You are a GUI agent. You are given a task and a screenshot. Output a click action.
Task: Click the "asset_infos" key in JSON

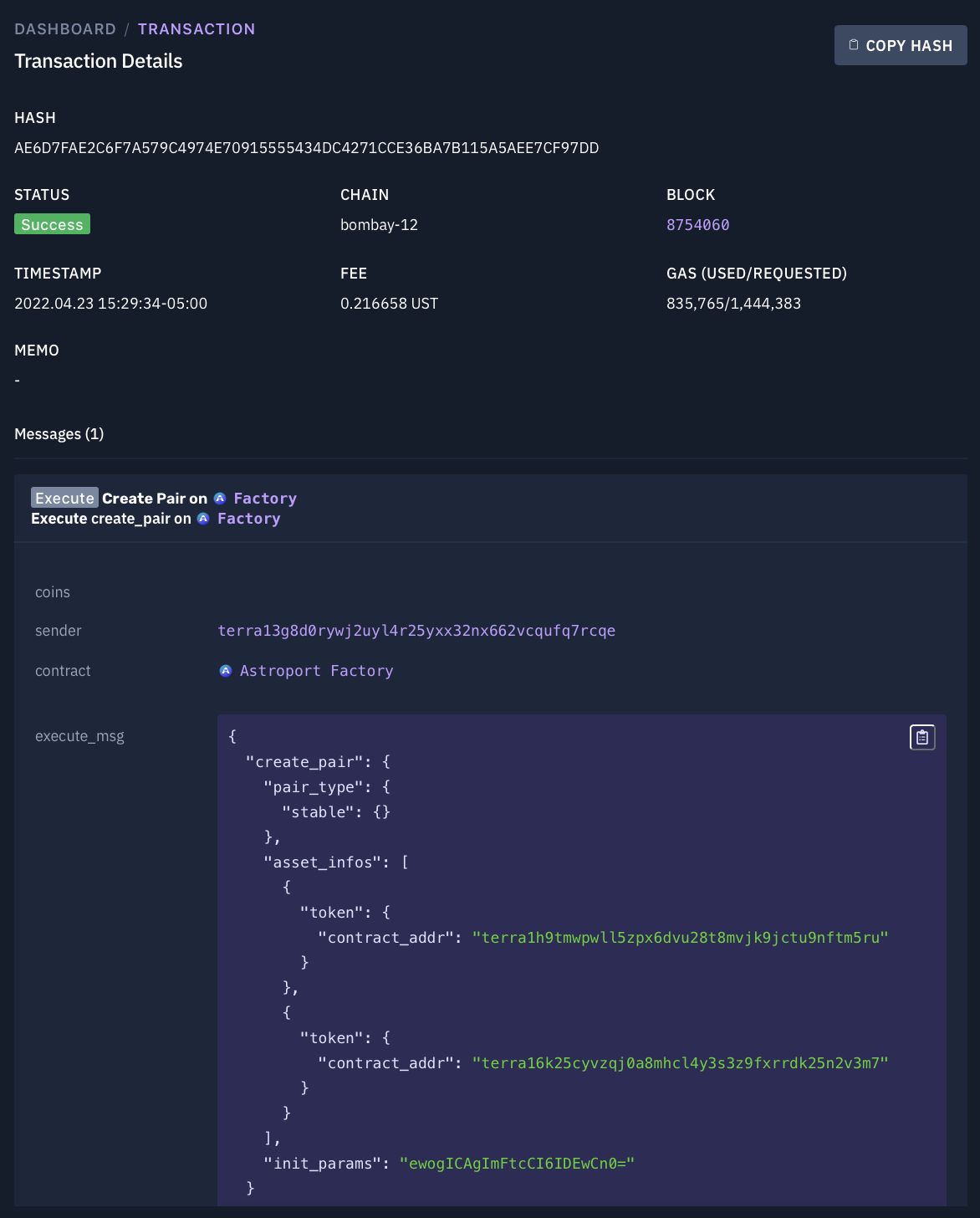pos(322,862)
